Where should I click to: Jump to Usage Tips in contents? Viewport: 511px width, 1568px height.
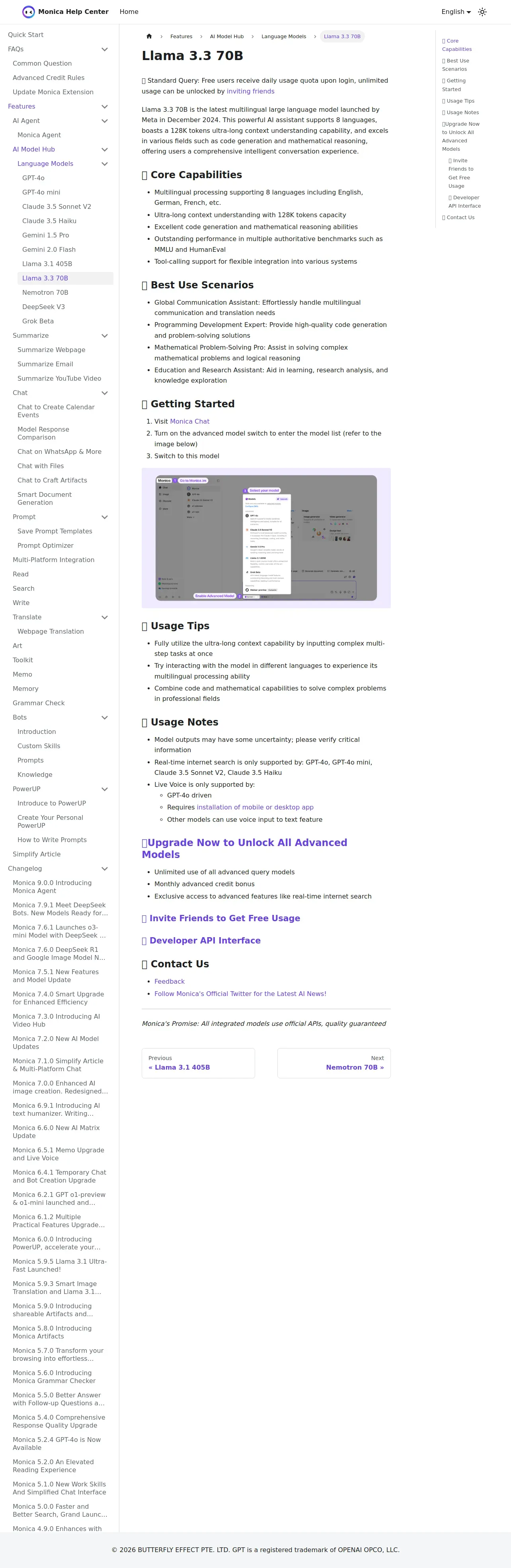(458, 101)
